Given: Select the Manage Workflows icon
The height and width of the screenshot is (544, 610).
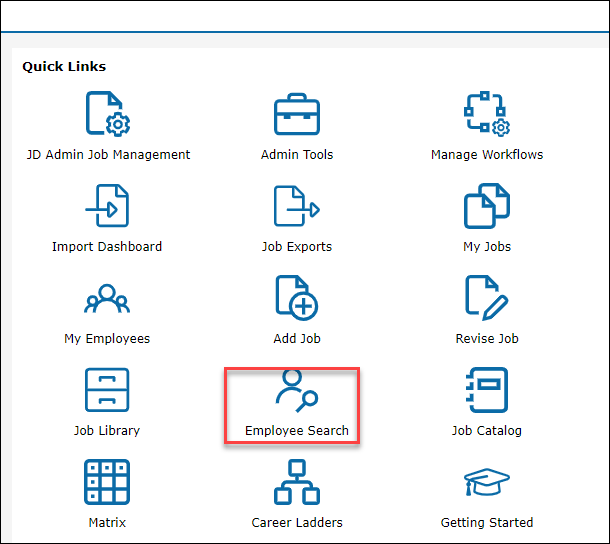Looking at the screenshot, I should [487, 113].
